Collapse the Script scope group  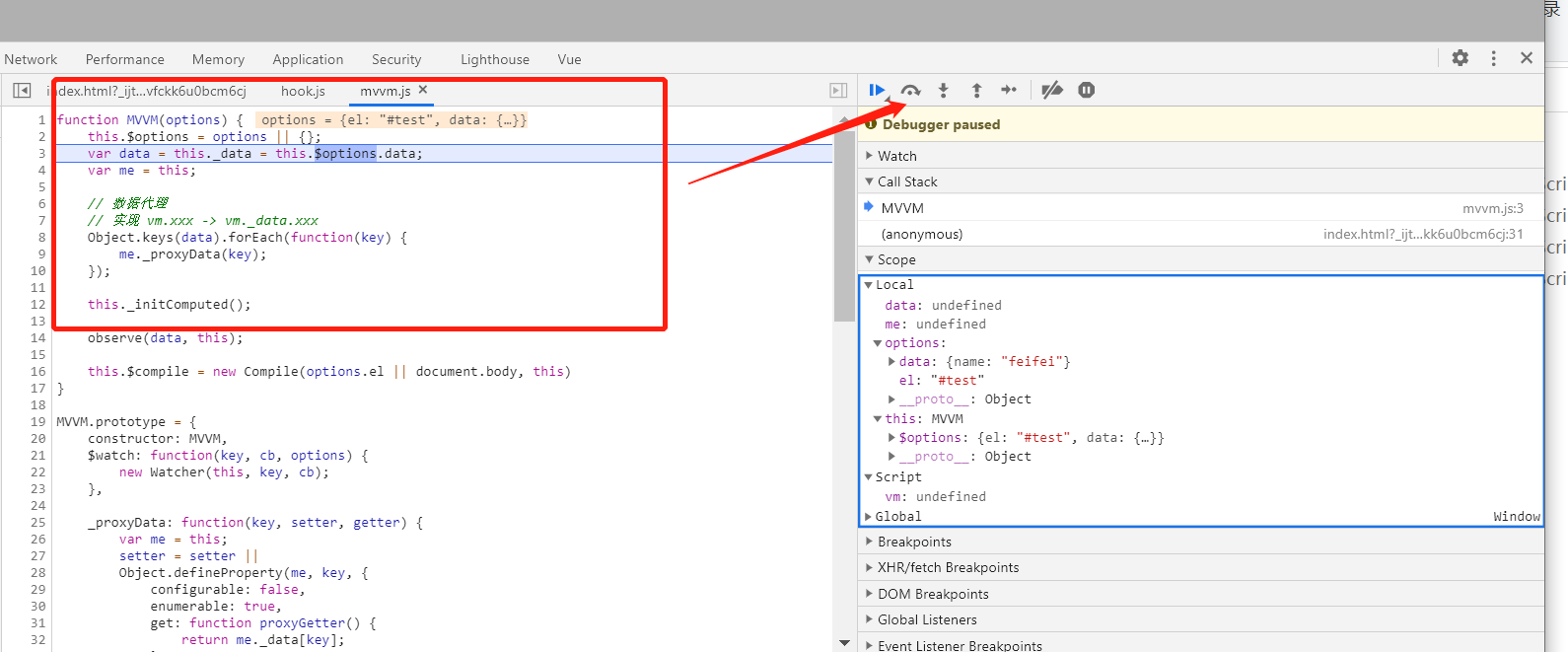(x=869, y=477)
